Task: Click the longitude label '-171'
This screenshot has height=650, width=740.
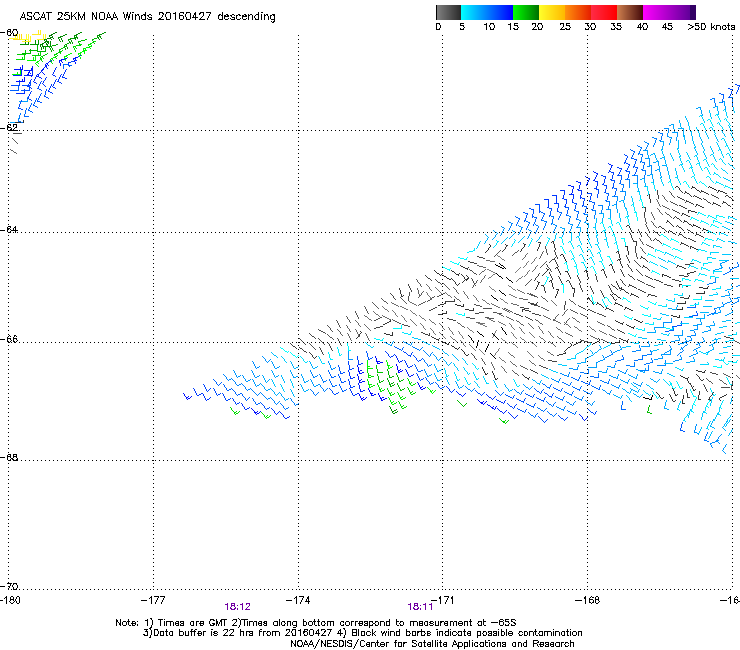Action: 443,600
